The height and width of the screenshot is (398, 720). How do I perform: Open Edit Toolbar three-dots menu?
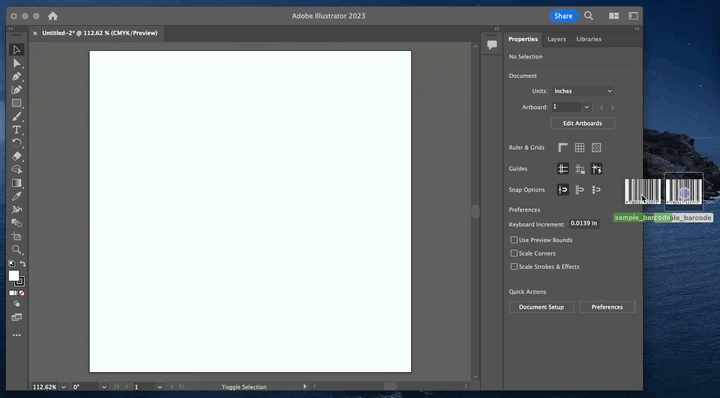17,335
